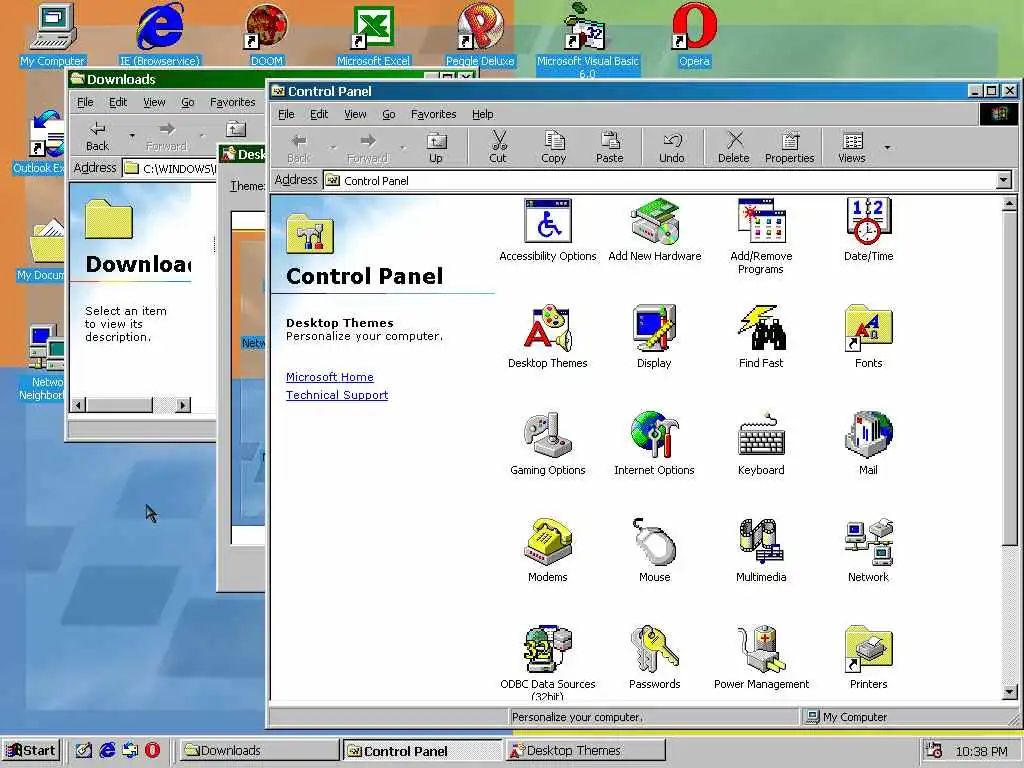Open ODBC Data Sources icon
1024x768 pixels.
pyautogui.click(x=547, y=663)
